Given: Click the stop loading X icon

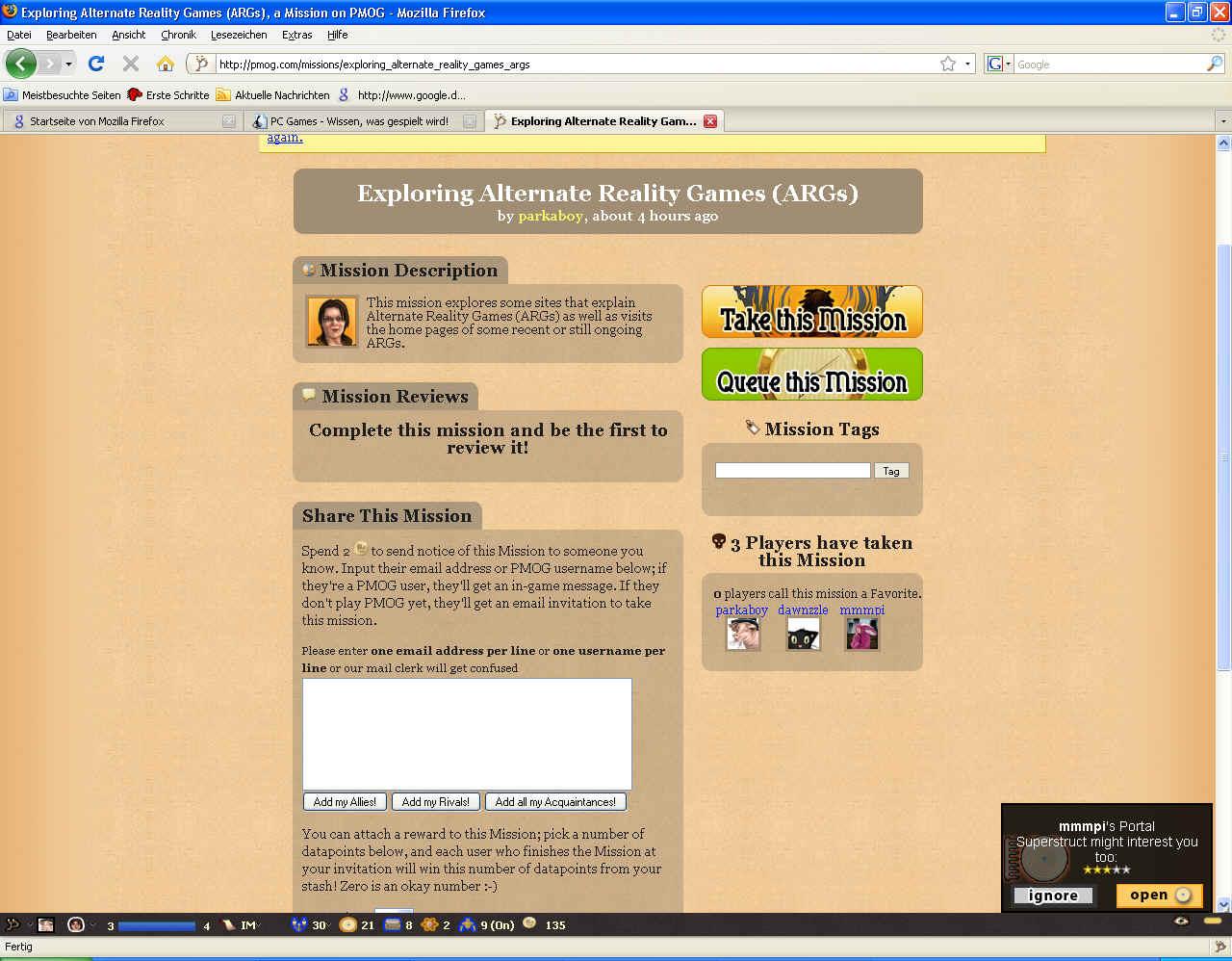Looking at the screenshot, I should (x=131, y=64).
